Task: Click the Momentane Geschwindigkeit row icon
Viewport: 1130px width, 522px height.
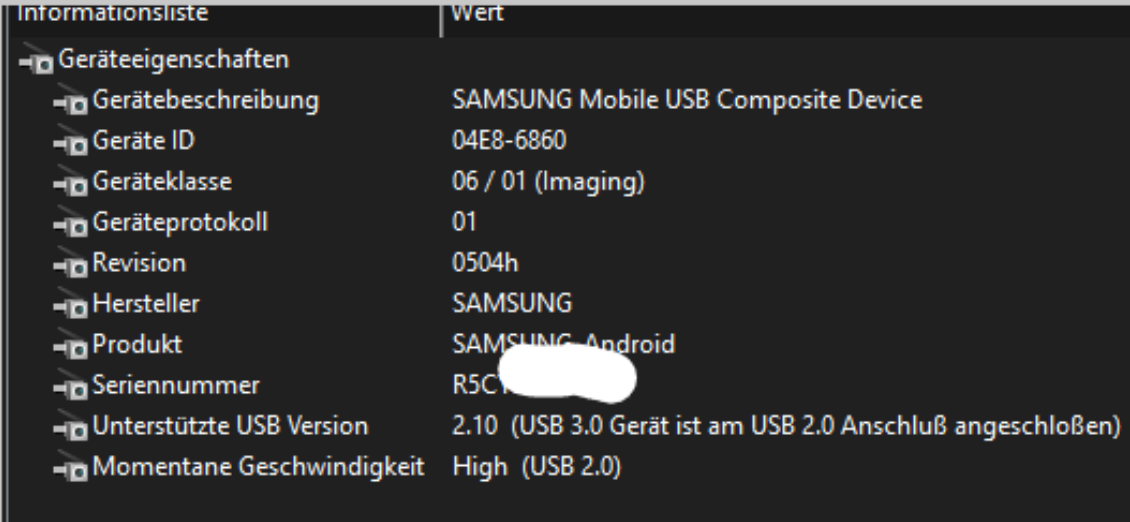Action: coord(75,468)
